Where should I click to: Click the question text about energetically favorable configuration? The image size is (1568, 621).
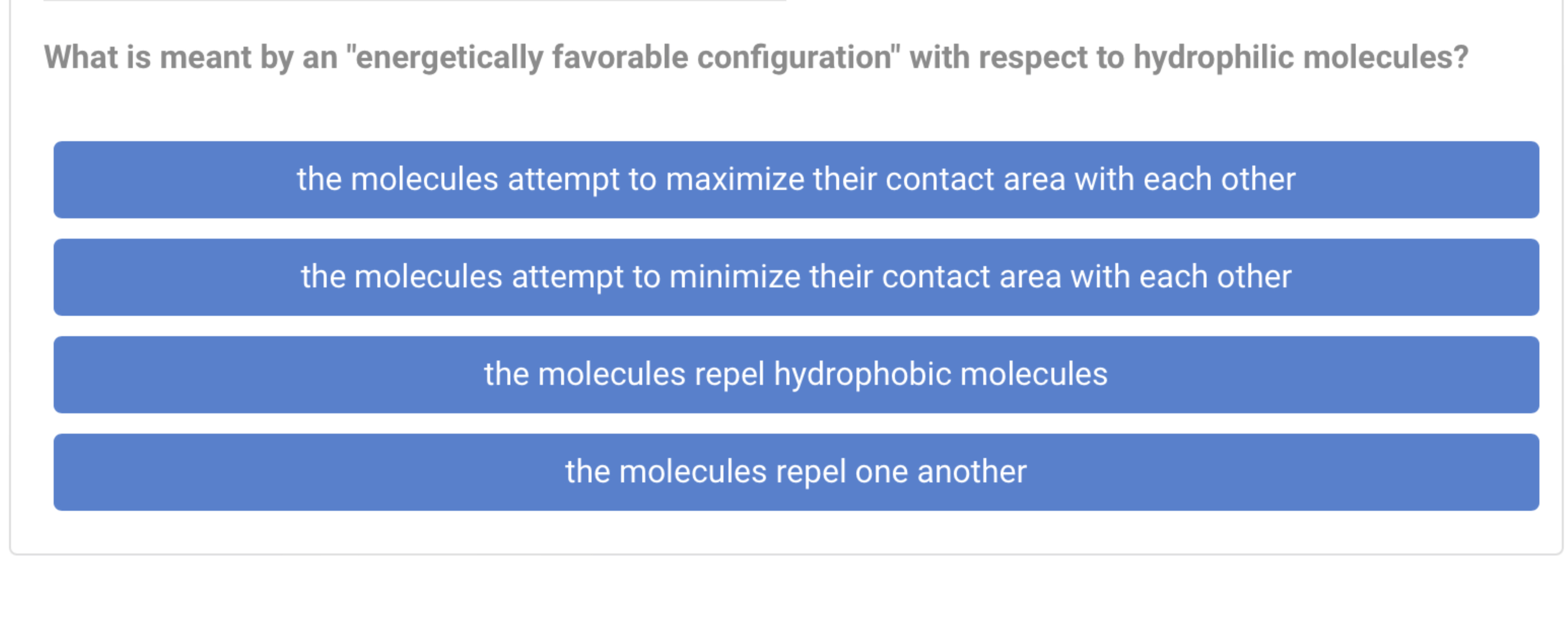756,58
